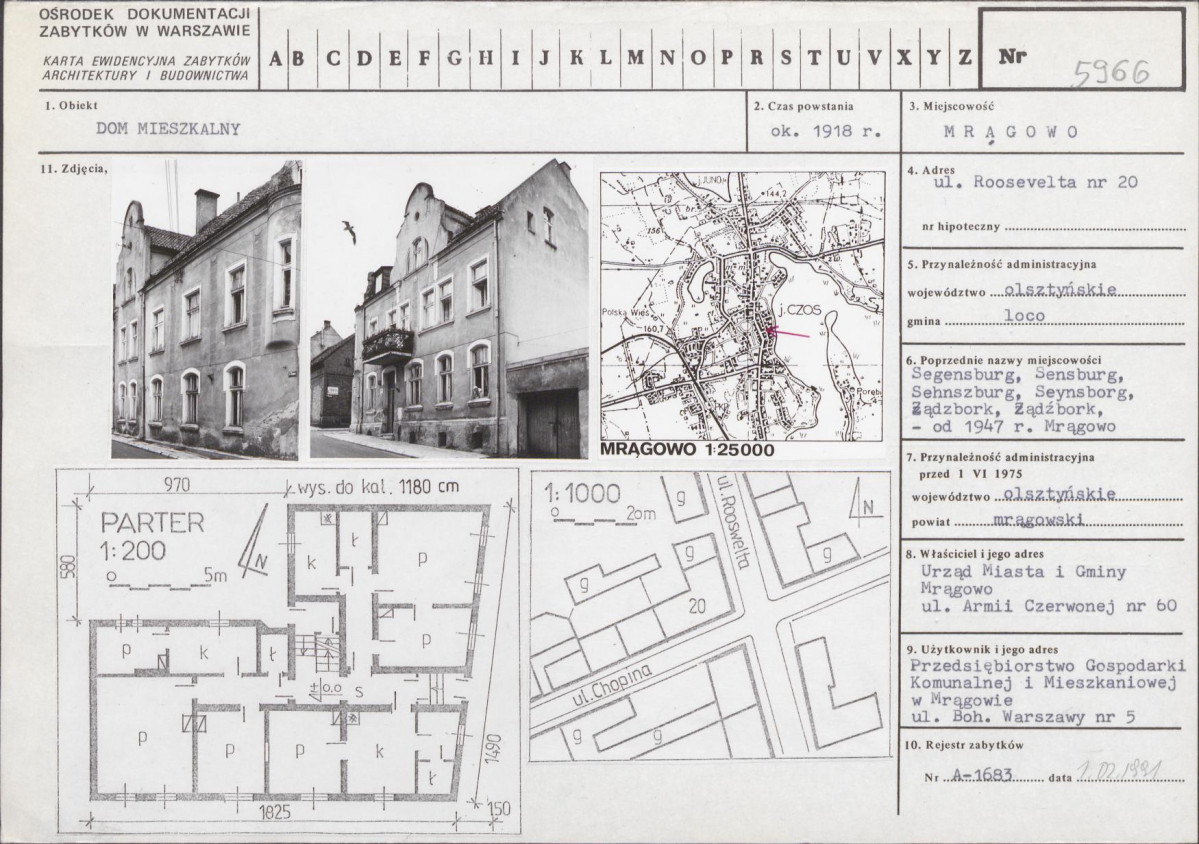
Task: Click the 'ul. Chopina' street label
Action: point(610,685)
